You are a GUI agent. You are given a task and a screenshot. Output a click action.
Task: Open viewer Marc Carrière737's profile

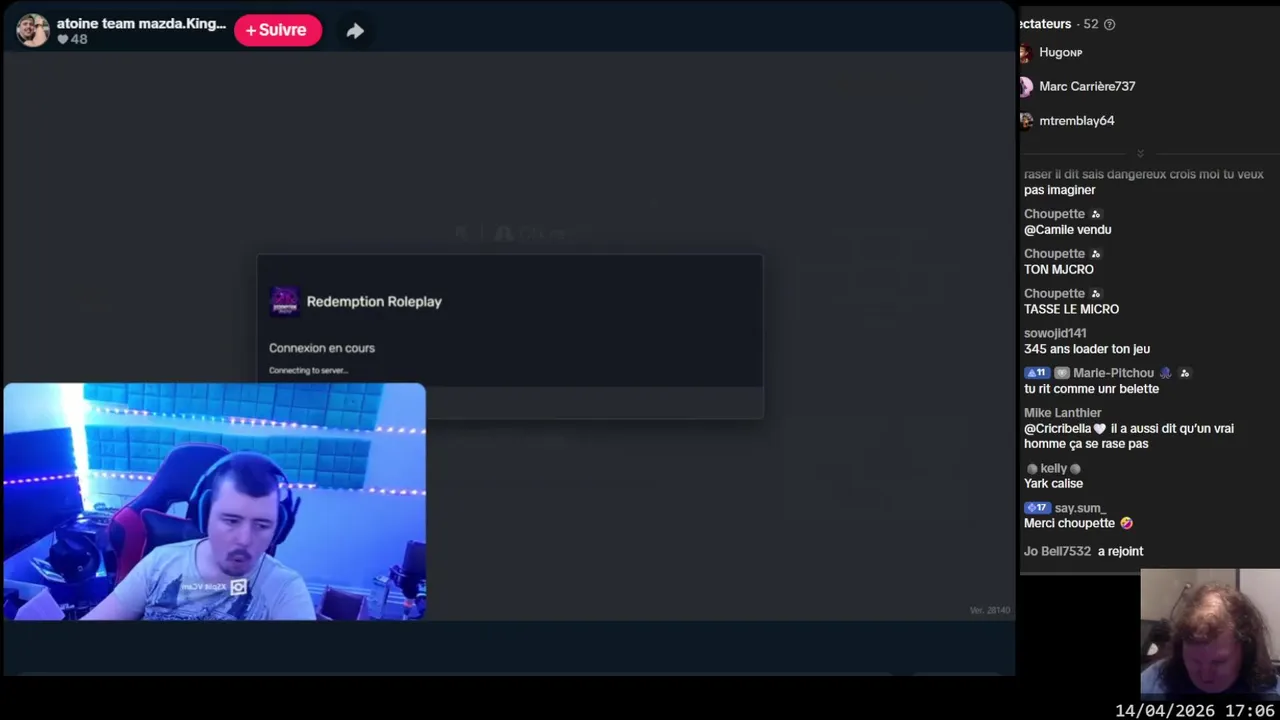pyautogui.click(x=1087, y=86)
